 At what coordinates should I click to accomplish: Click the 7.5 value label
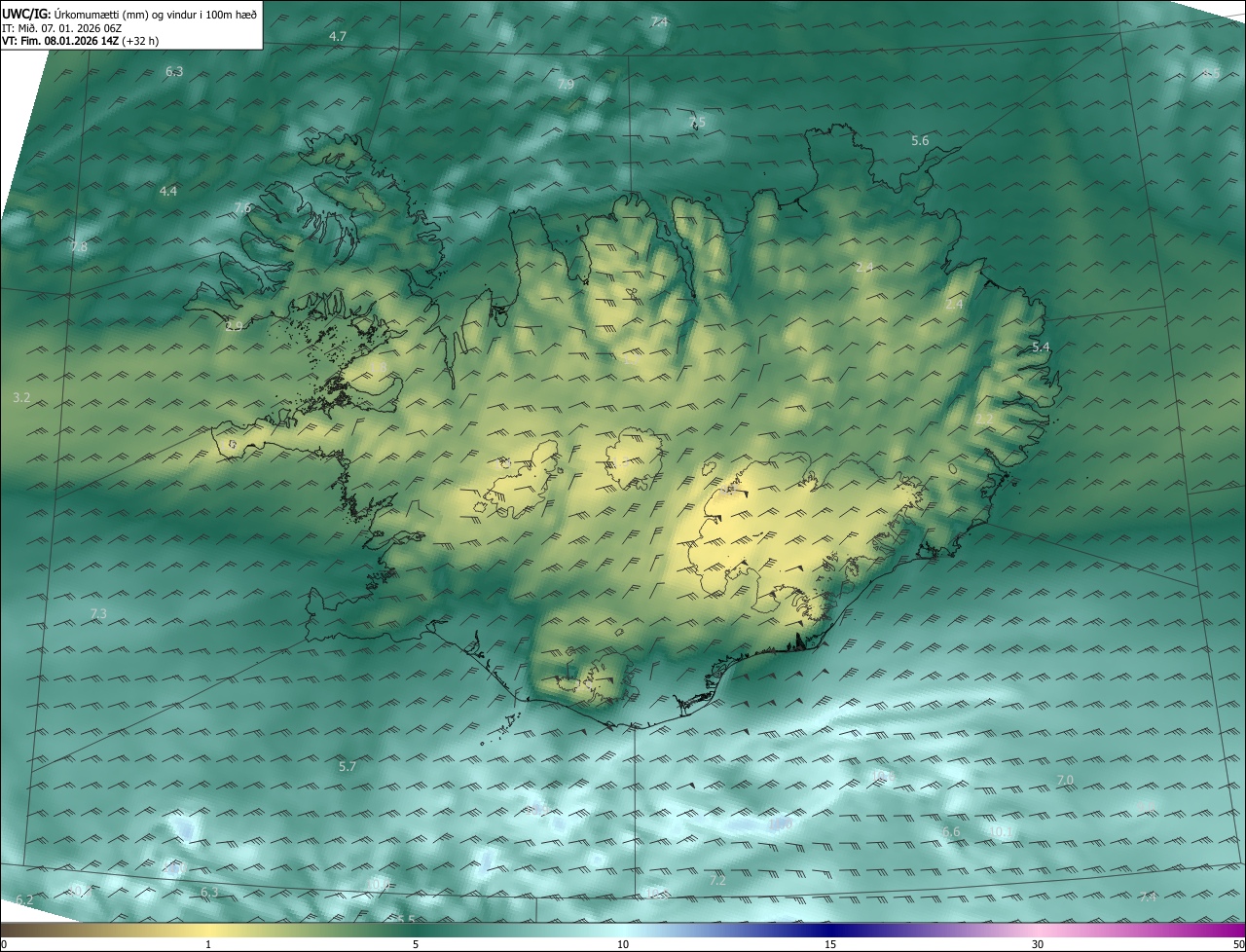[x=697, y=122]
